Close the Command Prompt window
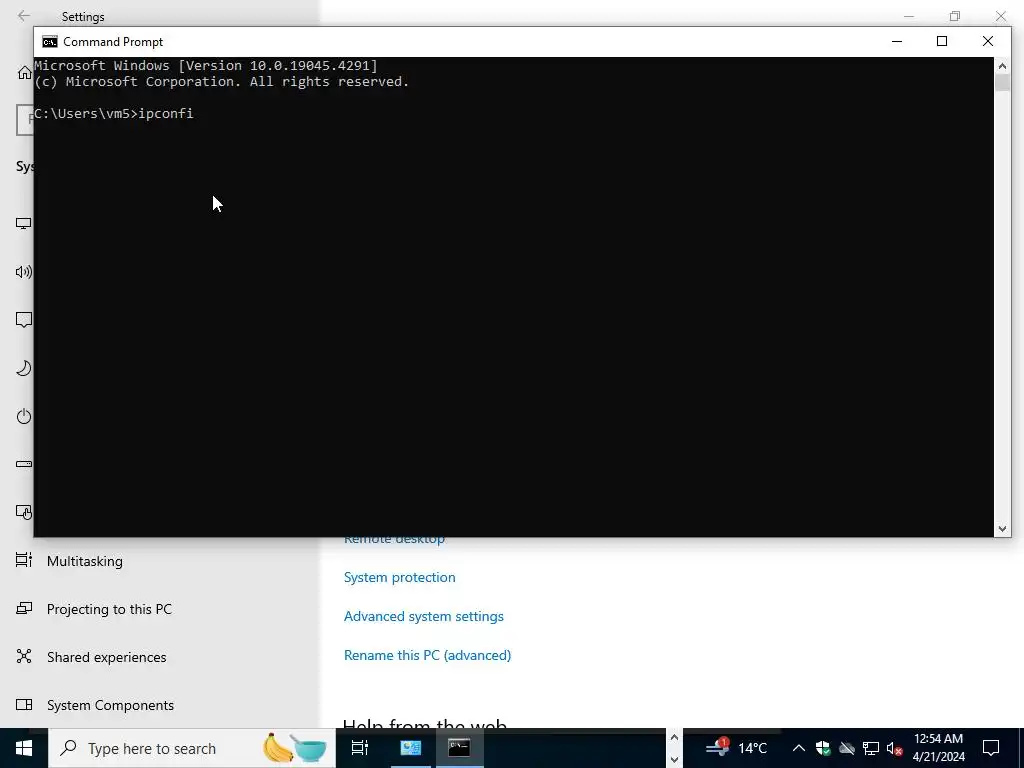The image size is (1024, 768). point(987,41)
